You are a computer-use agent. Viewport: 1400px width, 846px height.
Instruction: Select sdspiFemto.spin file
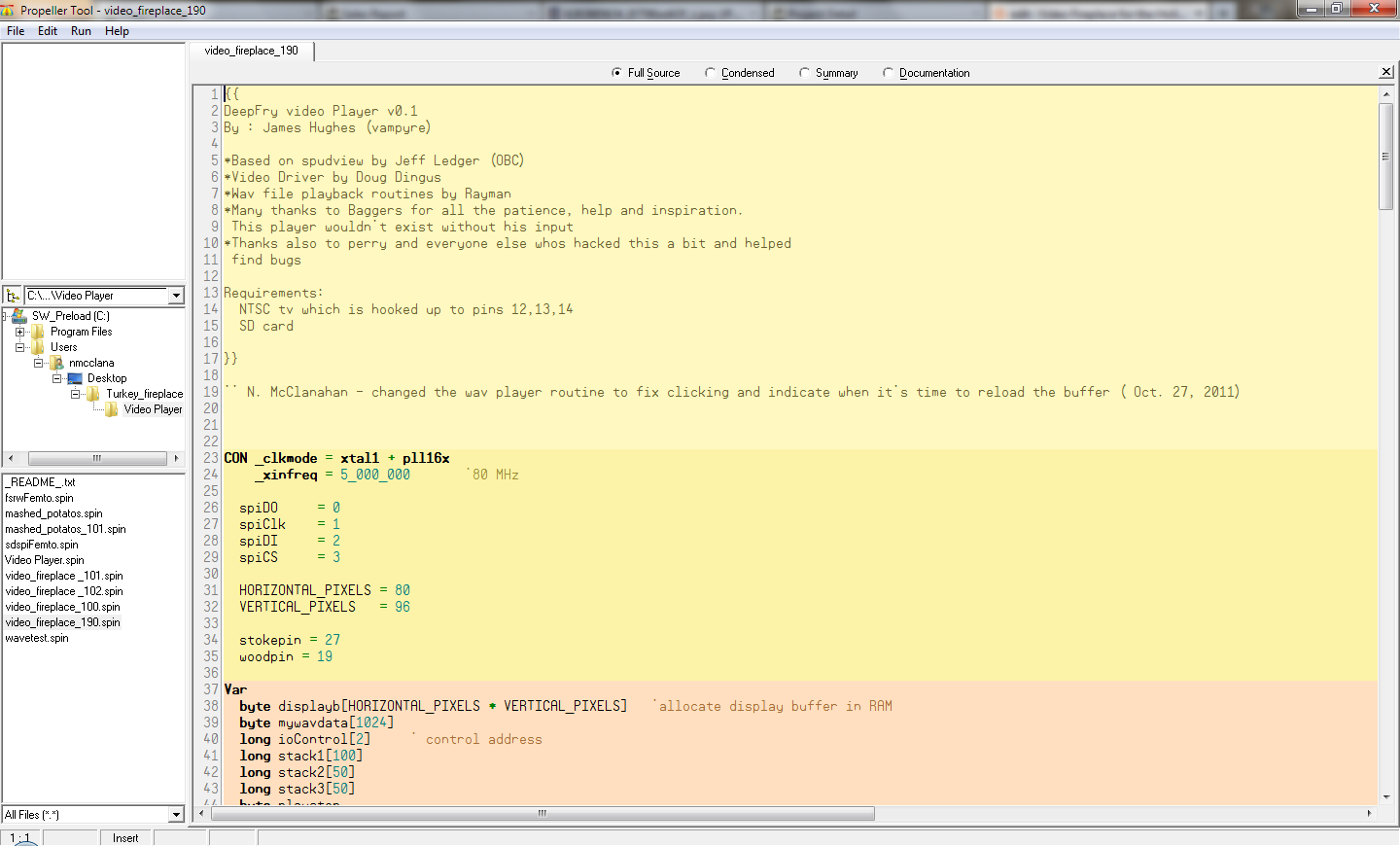click(x=41, y=545)
